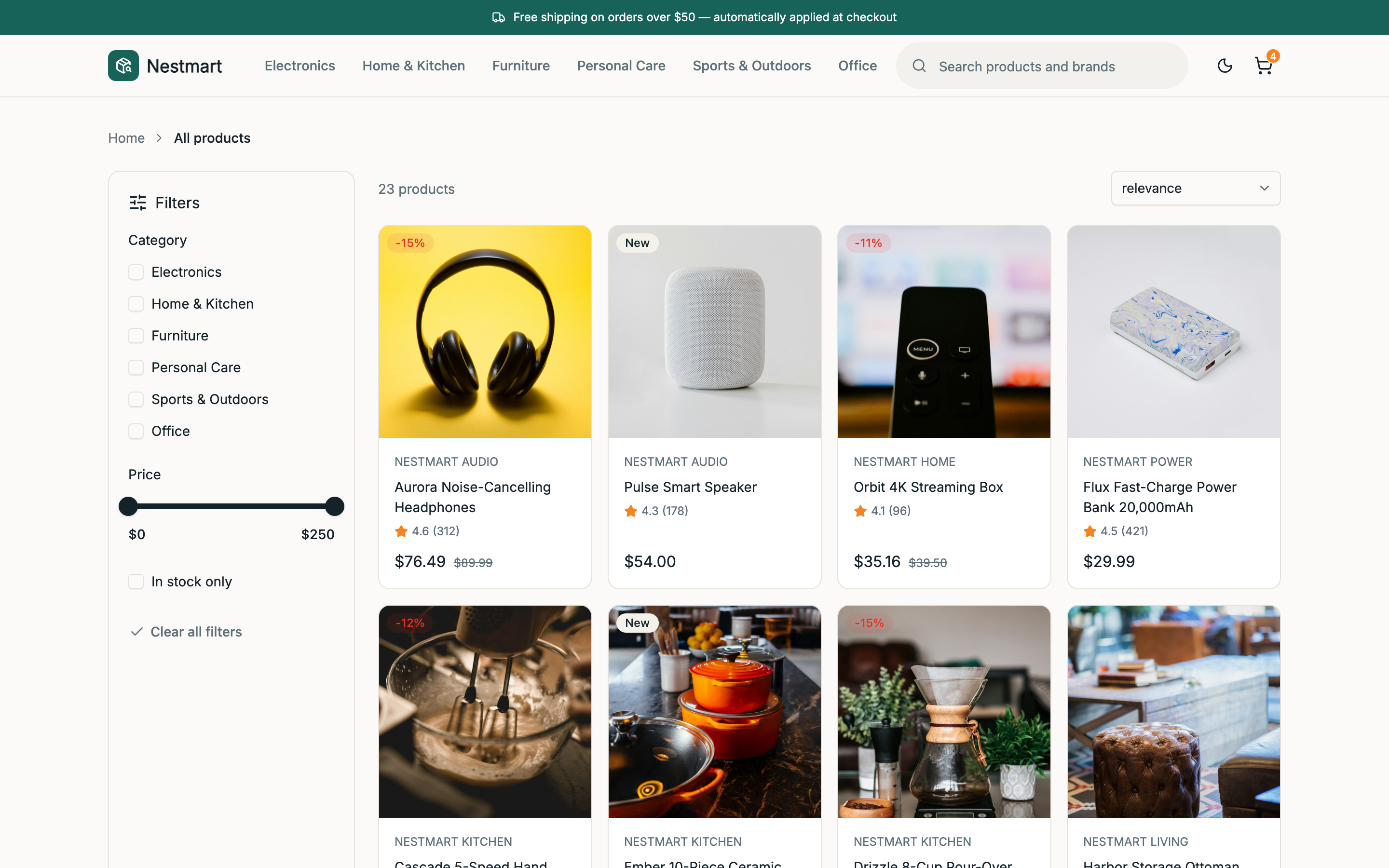Check the Sports & Outdoors category filter
The image size is (1389, 868).
point(136,400)
